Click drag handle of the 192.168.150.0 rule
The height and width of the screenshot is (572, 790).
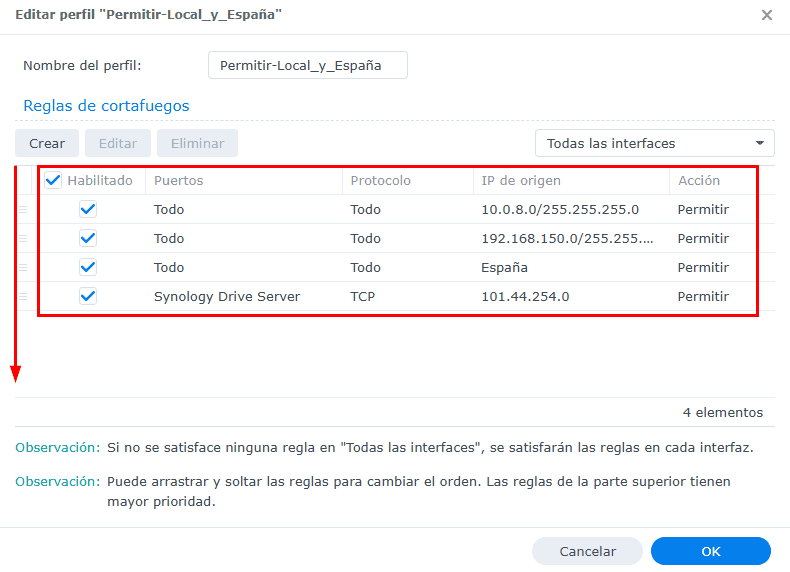24,239
